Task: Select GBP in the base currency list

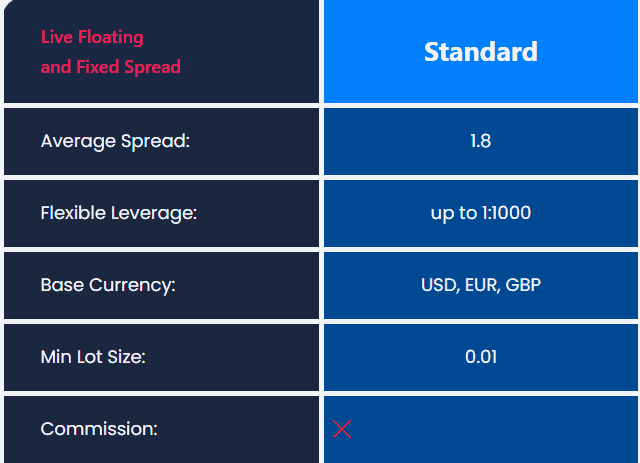Action: click(523, 285)
